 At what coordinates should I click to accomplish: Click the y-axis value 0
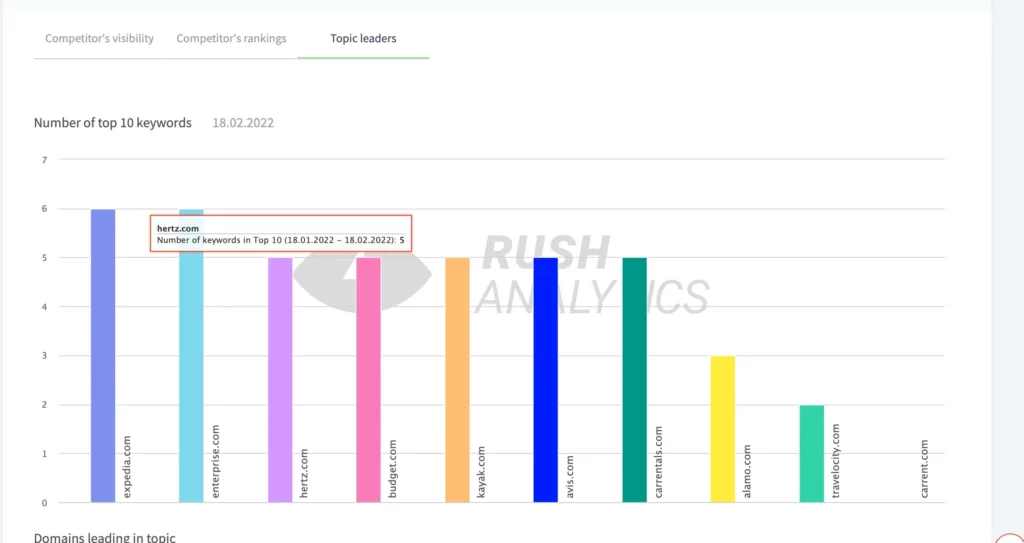pos(44,503)
